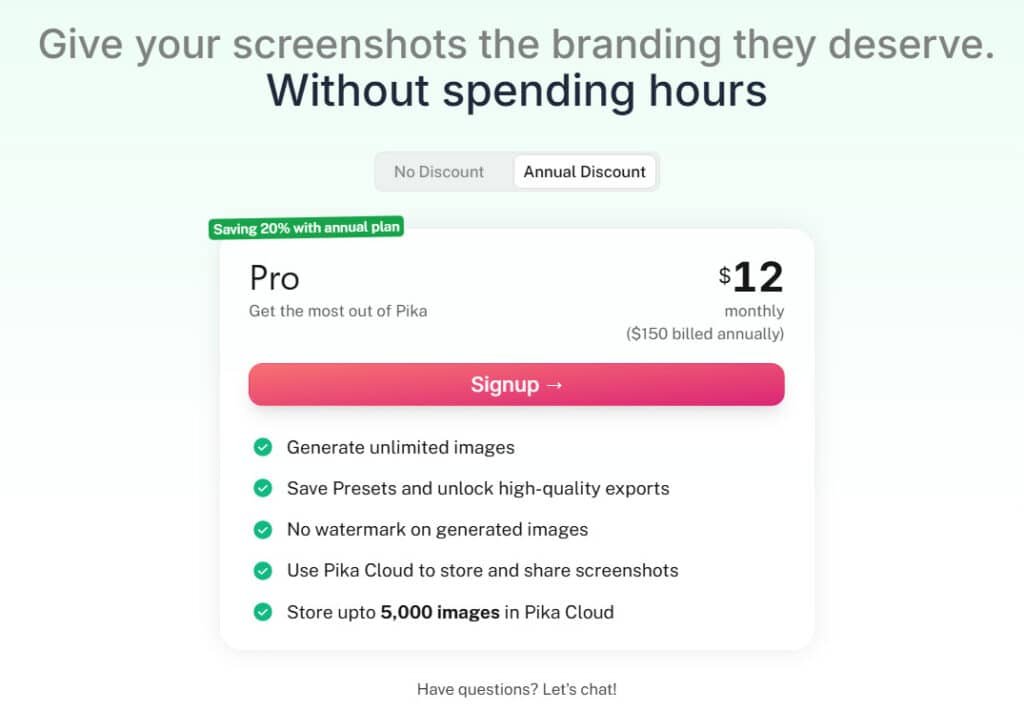Click check icon next to Use Pika Cloud
The width and height of the screenshot is (1024, 710).
point(263,570)
